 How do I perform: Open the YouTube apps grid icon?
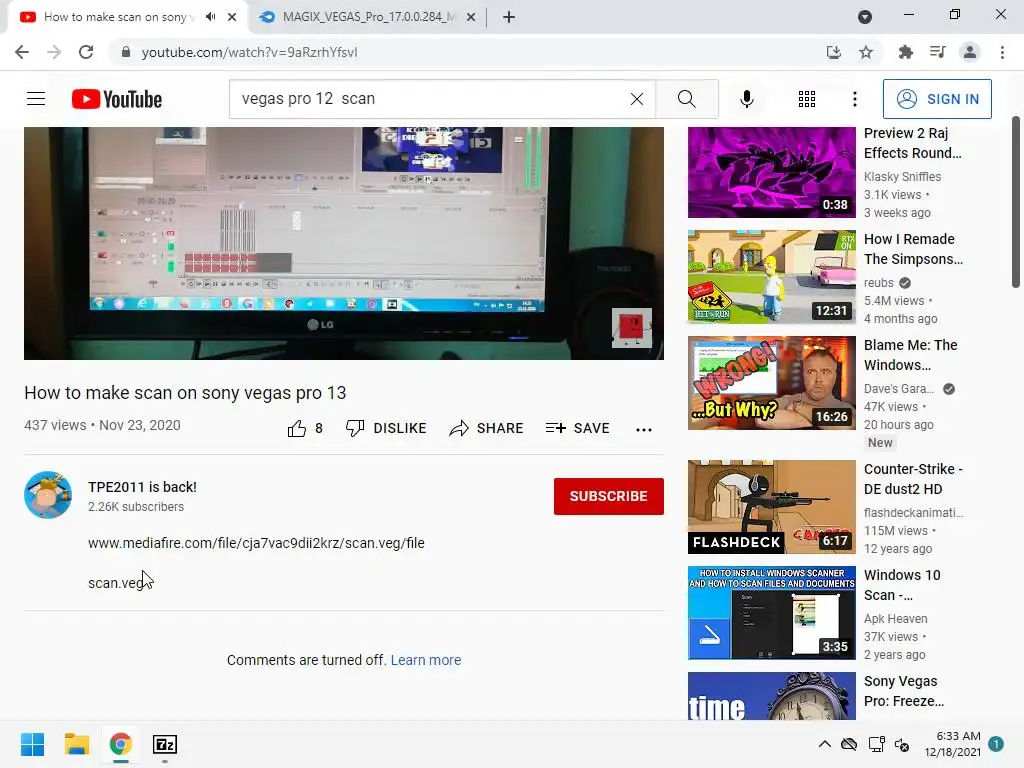pos(807,99)
